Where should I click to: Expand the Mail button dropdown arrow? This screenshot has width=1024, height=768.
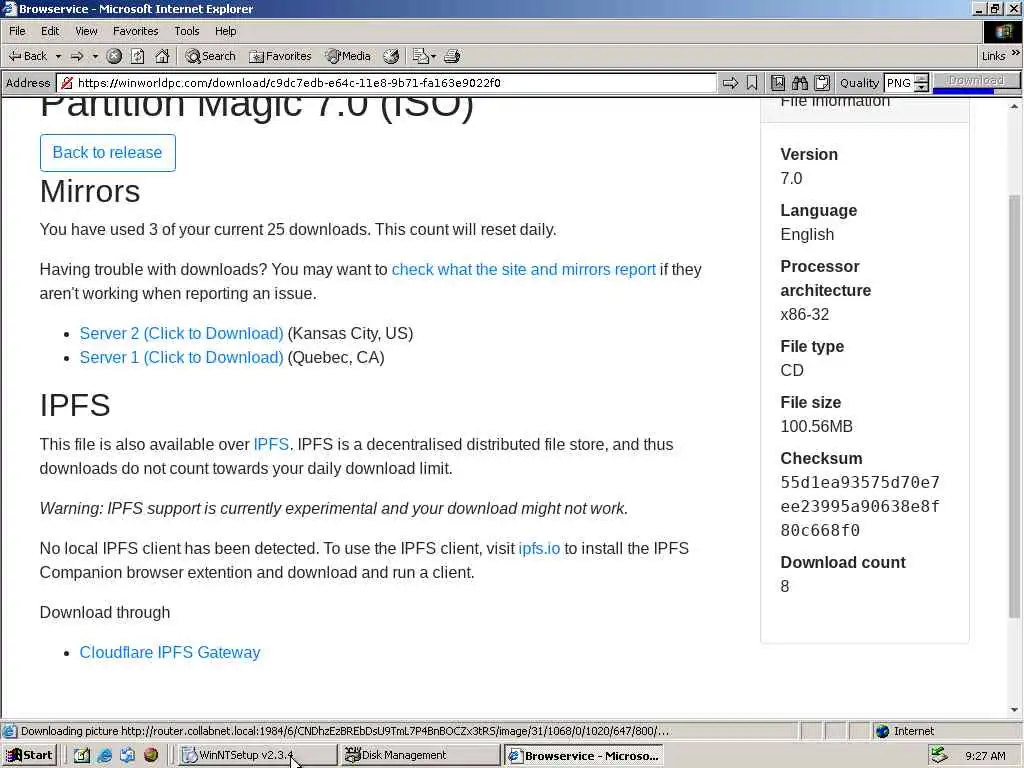coord(434,56)
